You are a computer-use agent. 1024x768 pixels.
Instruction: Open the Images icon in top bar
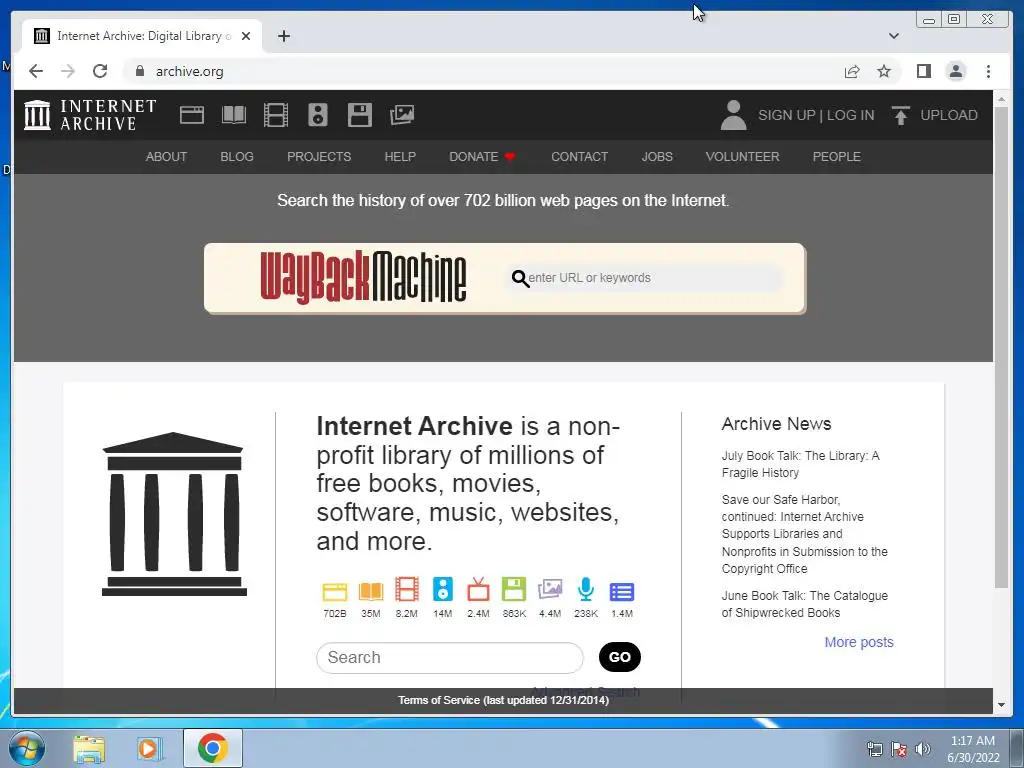(x=402, y=115)
